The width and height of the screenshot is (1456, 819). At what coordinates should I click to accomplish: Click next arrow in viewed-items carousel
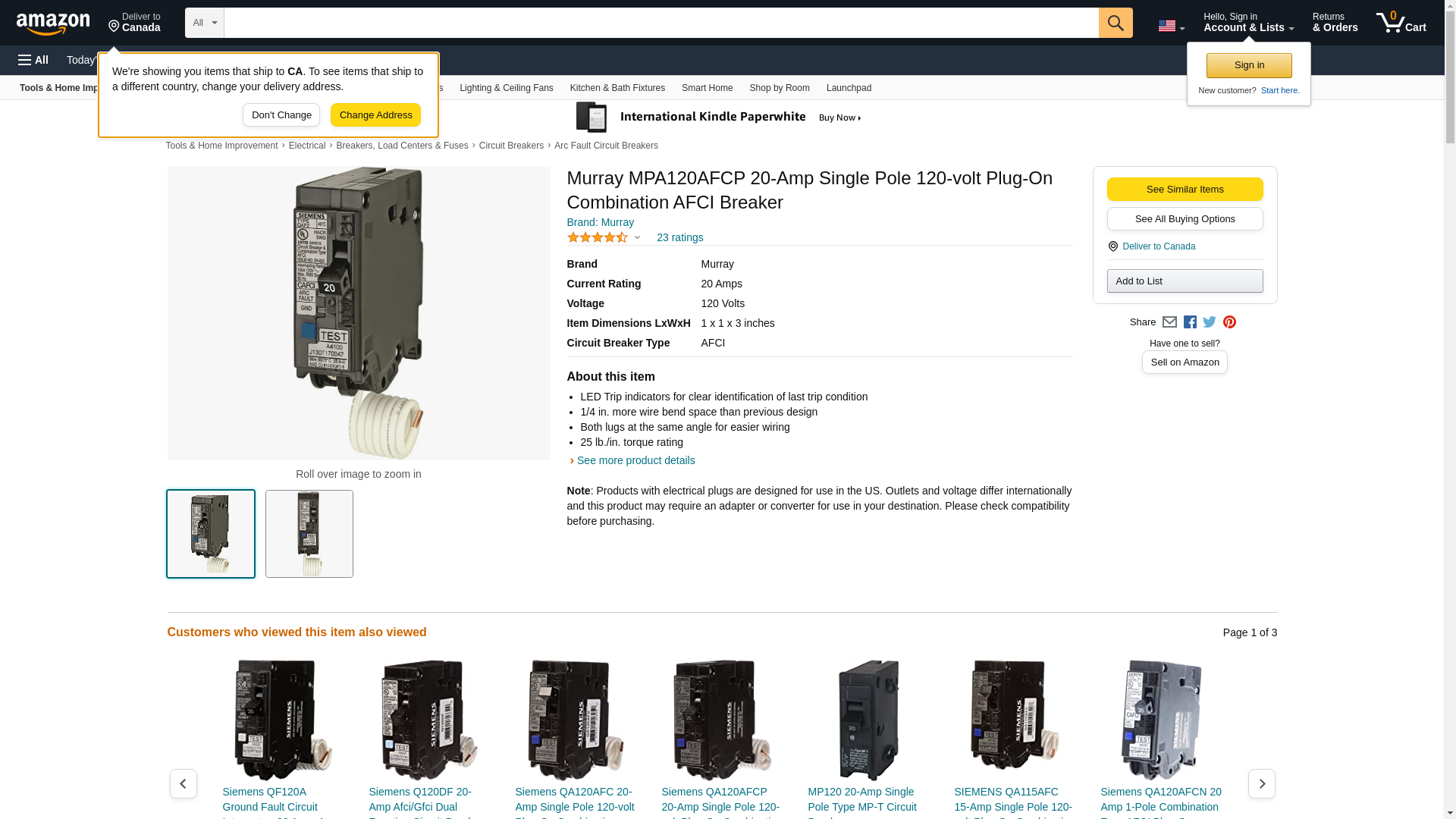1261,783
